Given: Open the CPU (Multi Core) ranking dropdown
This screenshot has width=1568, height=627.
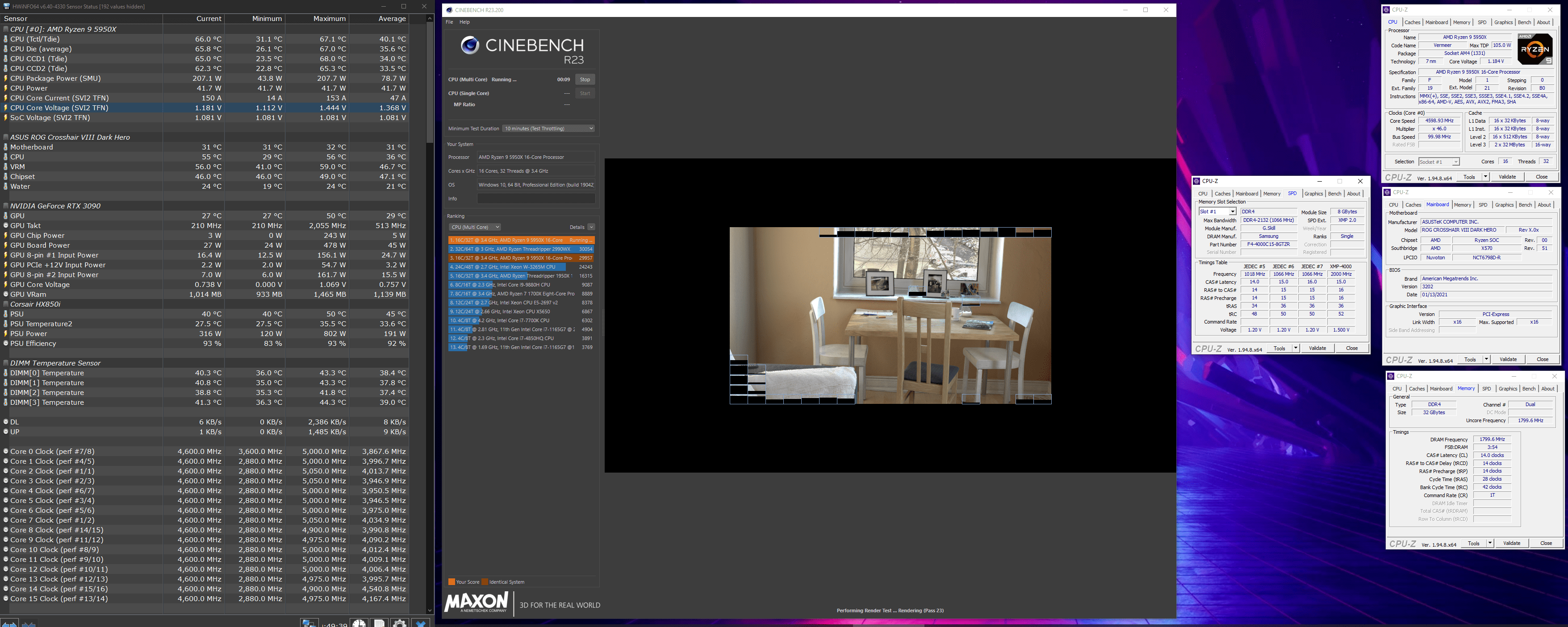Looking at the screenshot, I should [475, 227].
